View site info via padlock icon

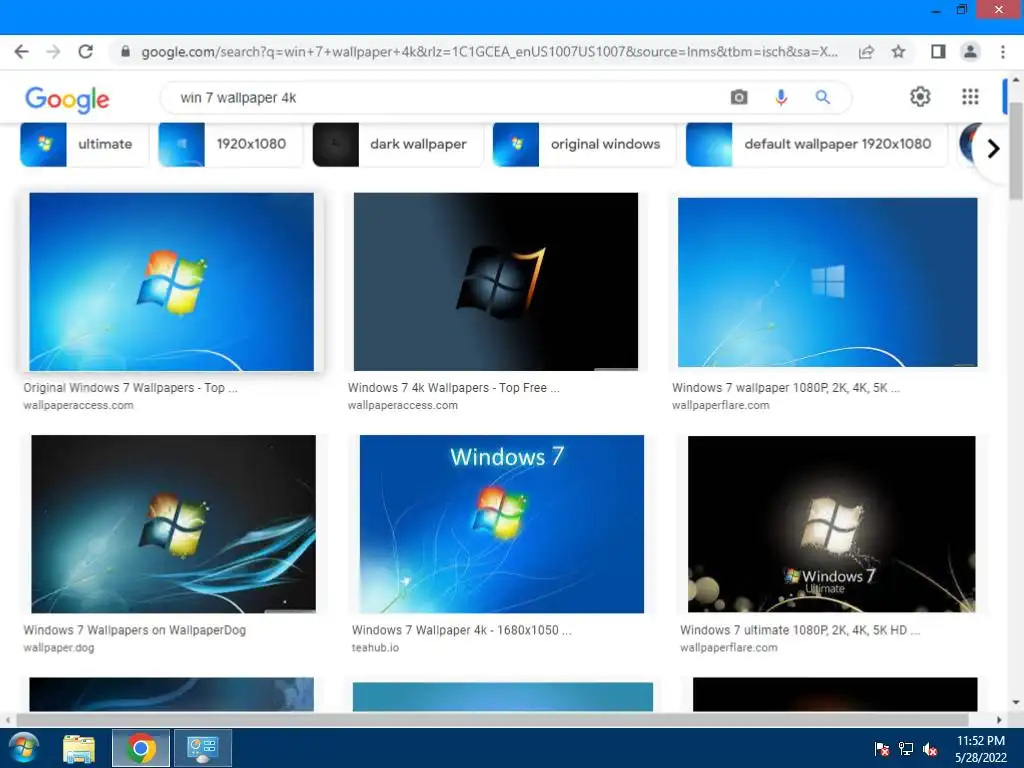pos(125,52)
